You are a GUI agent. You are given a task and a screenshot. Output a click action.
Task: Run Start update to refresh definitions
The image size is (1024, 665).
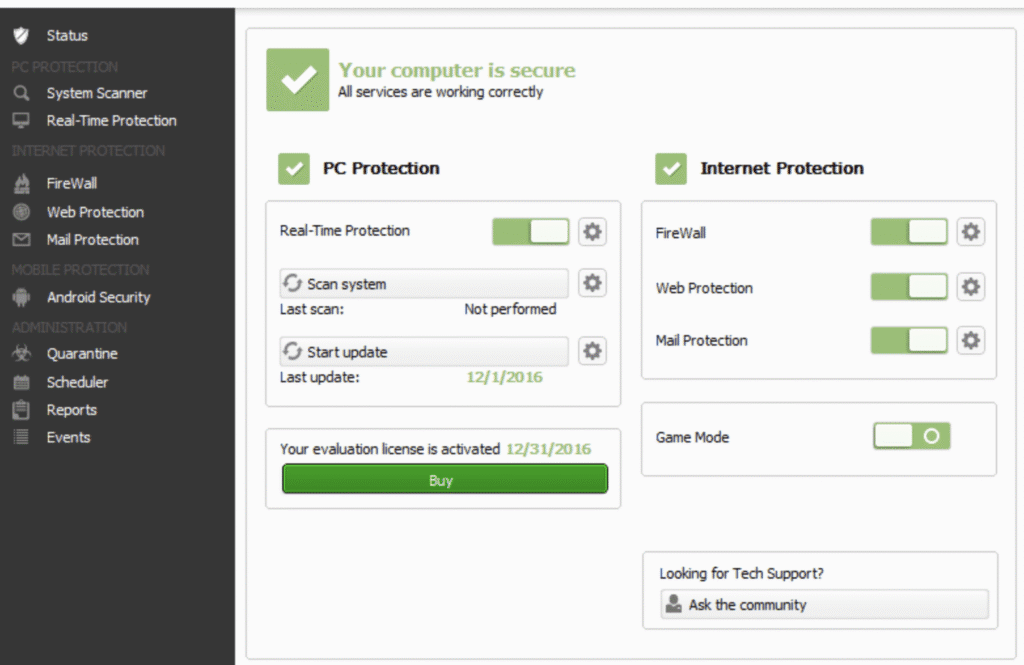tap(422, 351)
